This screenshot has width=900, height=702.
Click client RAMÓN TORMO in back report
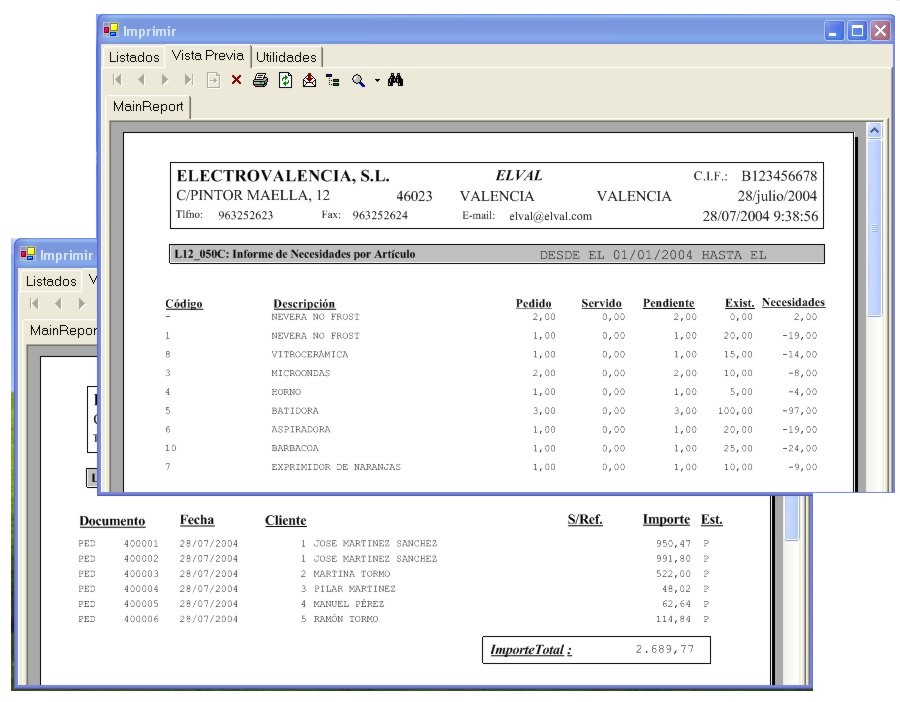click(346, 619)
